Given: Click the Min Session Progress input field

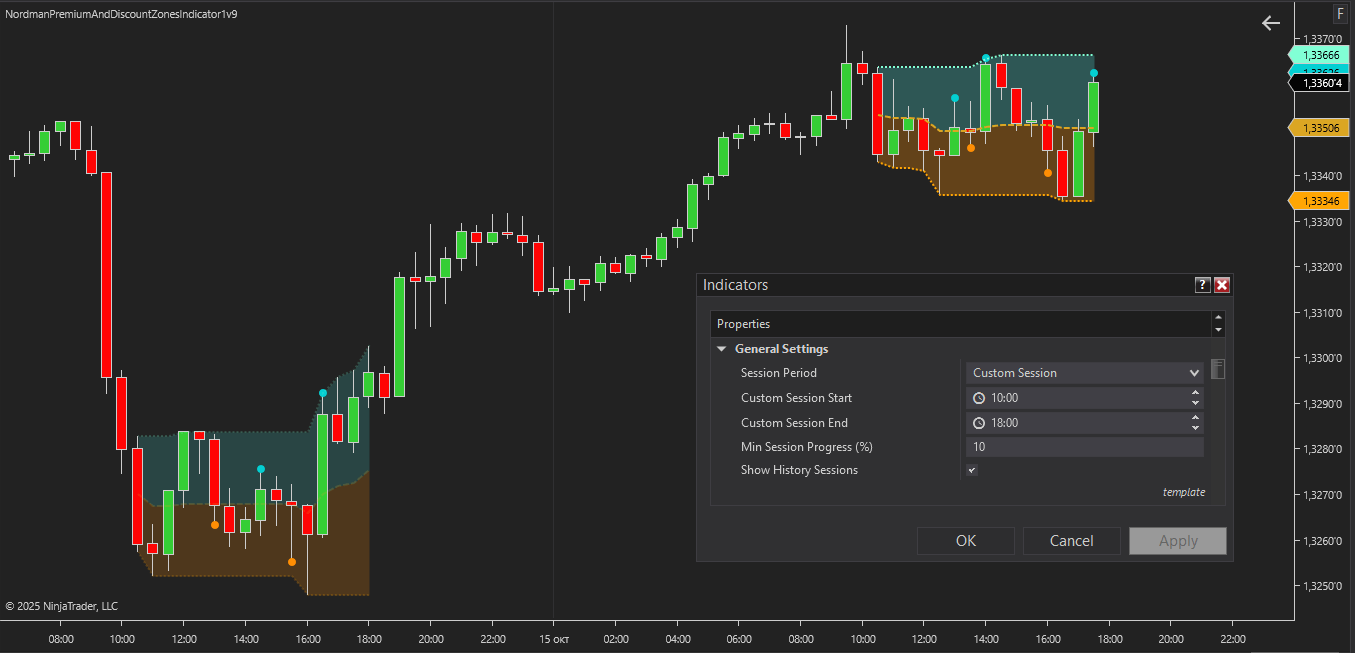Looking at the screenshot, I should [1085, 447].
